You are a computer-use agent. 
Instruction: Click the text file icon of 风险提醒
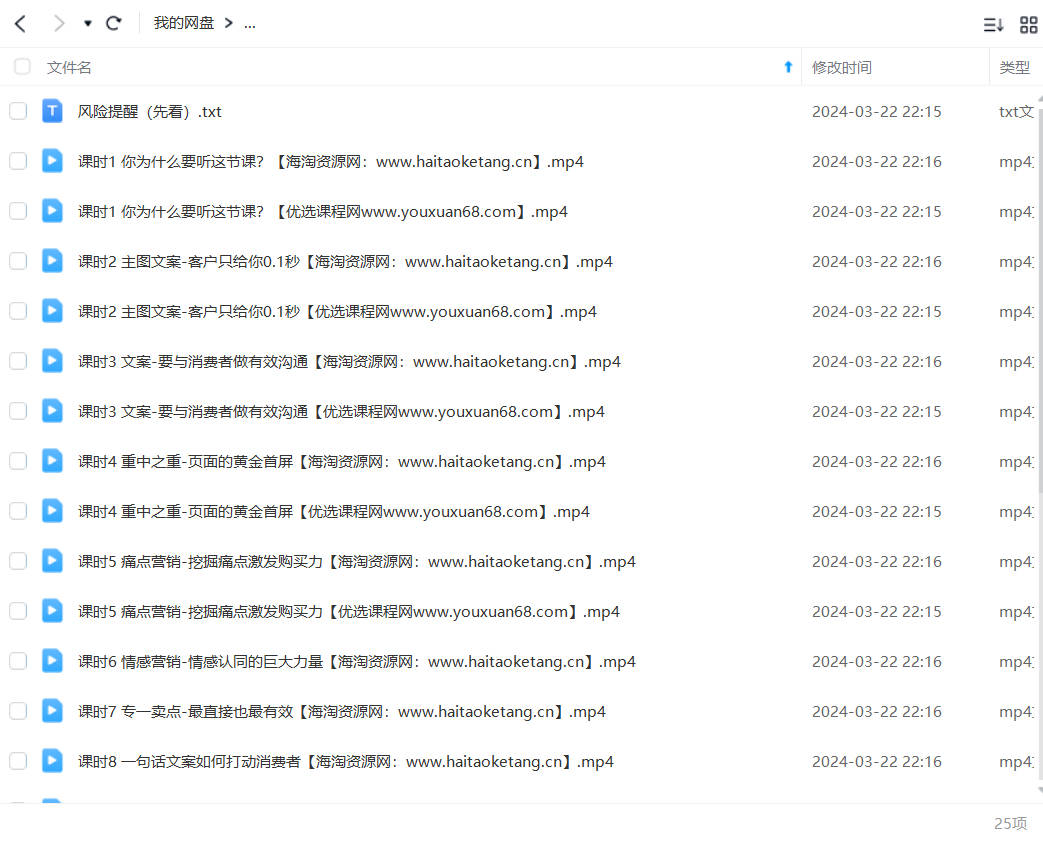tap(52, 111)
